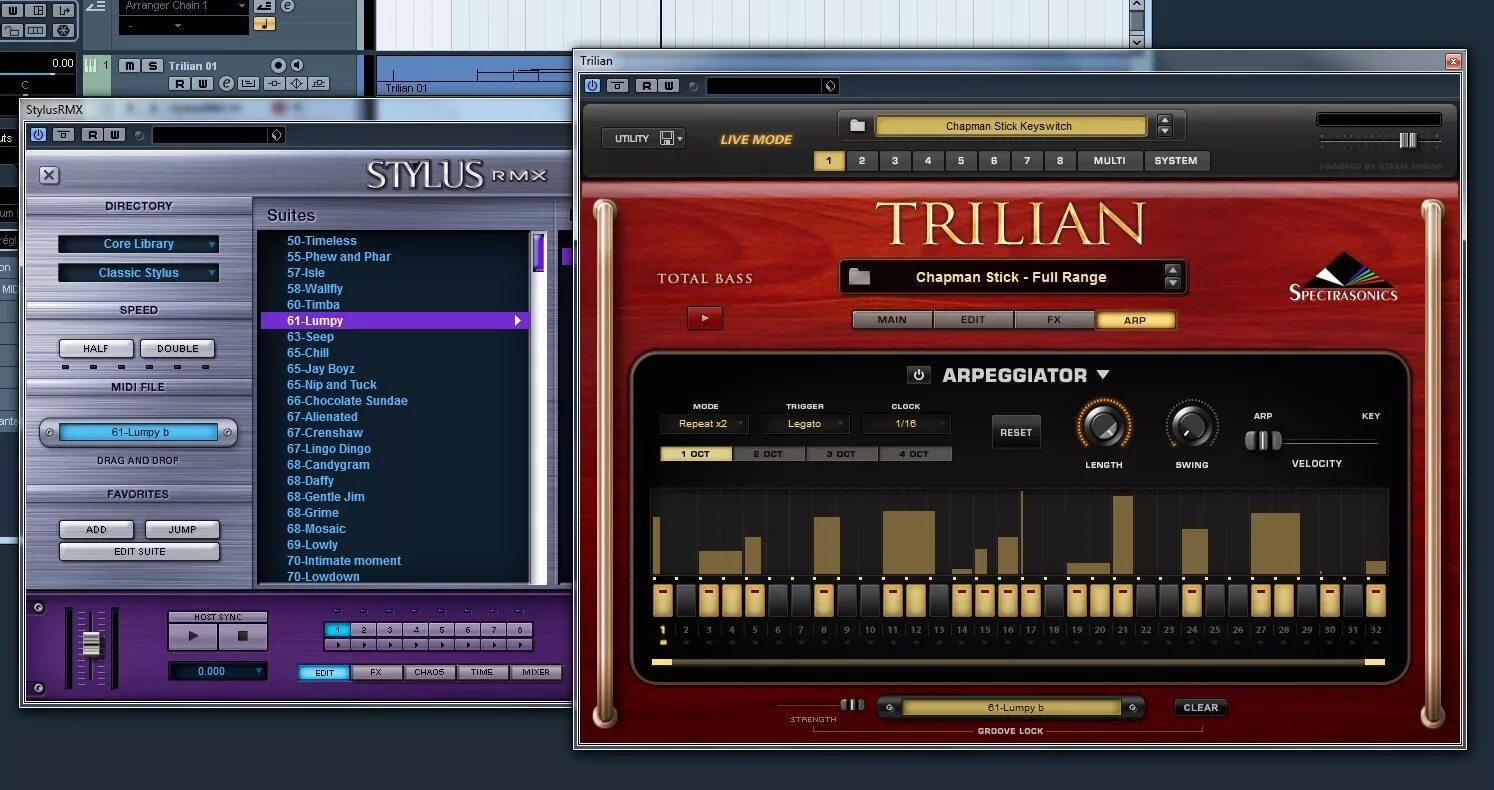Click the CLEAR groove lock button
Screen dimensions: 1494x790
click(x=1201, y=708)
